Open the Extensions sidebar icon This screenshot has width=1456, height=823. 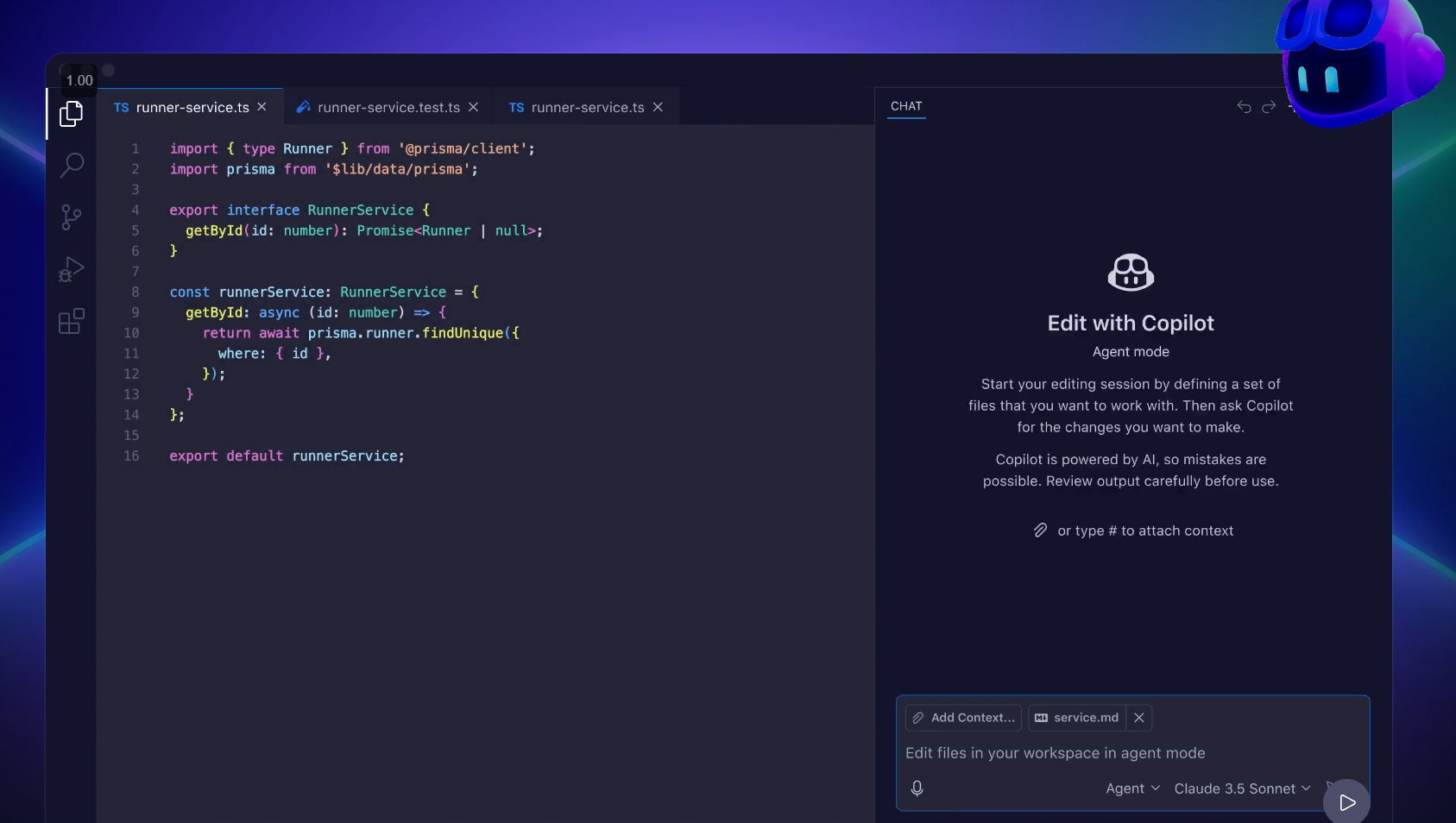[72, 321]
